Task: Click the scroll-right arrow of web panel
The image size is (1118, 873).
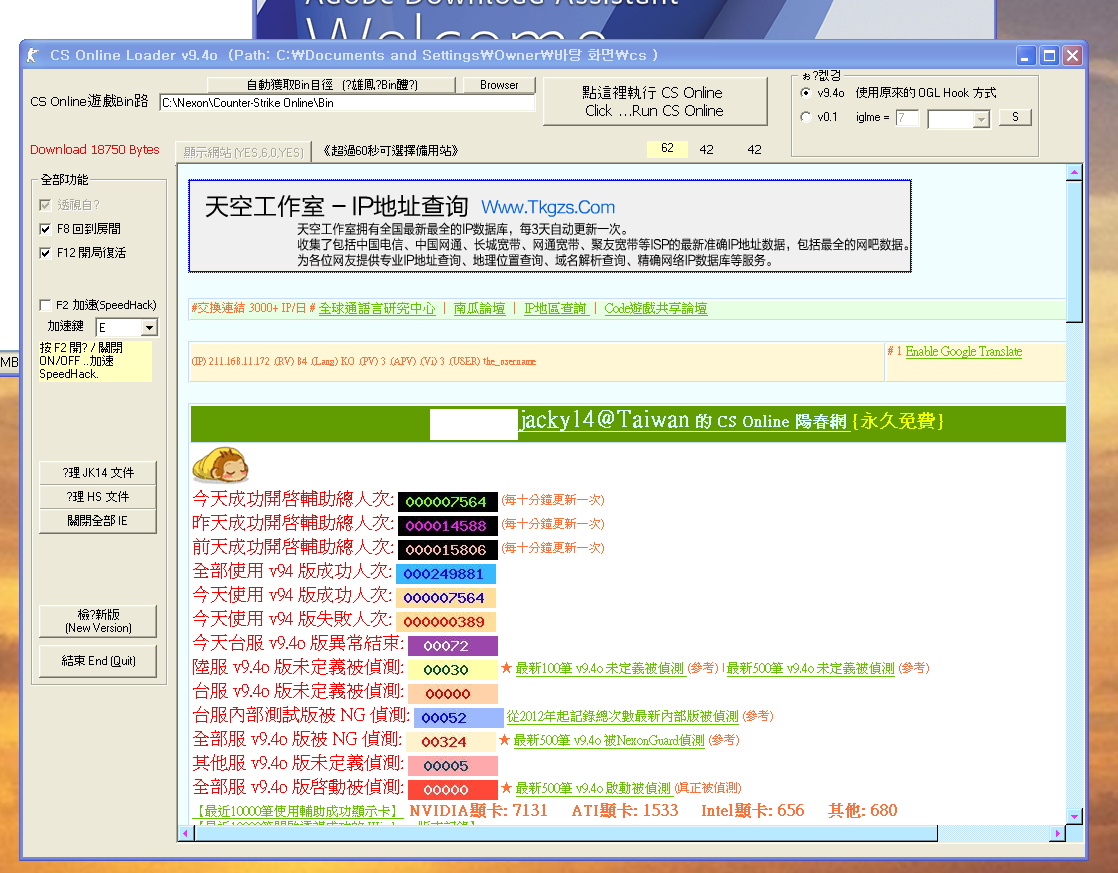Action: 1057,833
